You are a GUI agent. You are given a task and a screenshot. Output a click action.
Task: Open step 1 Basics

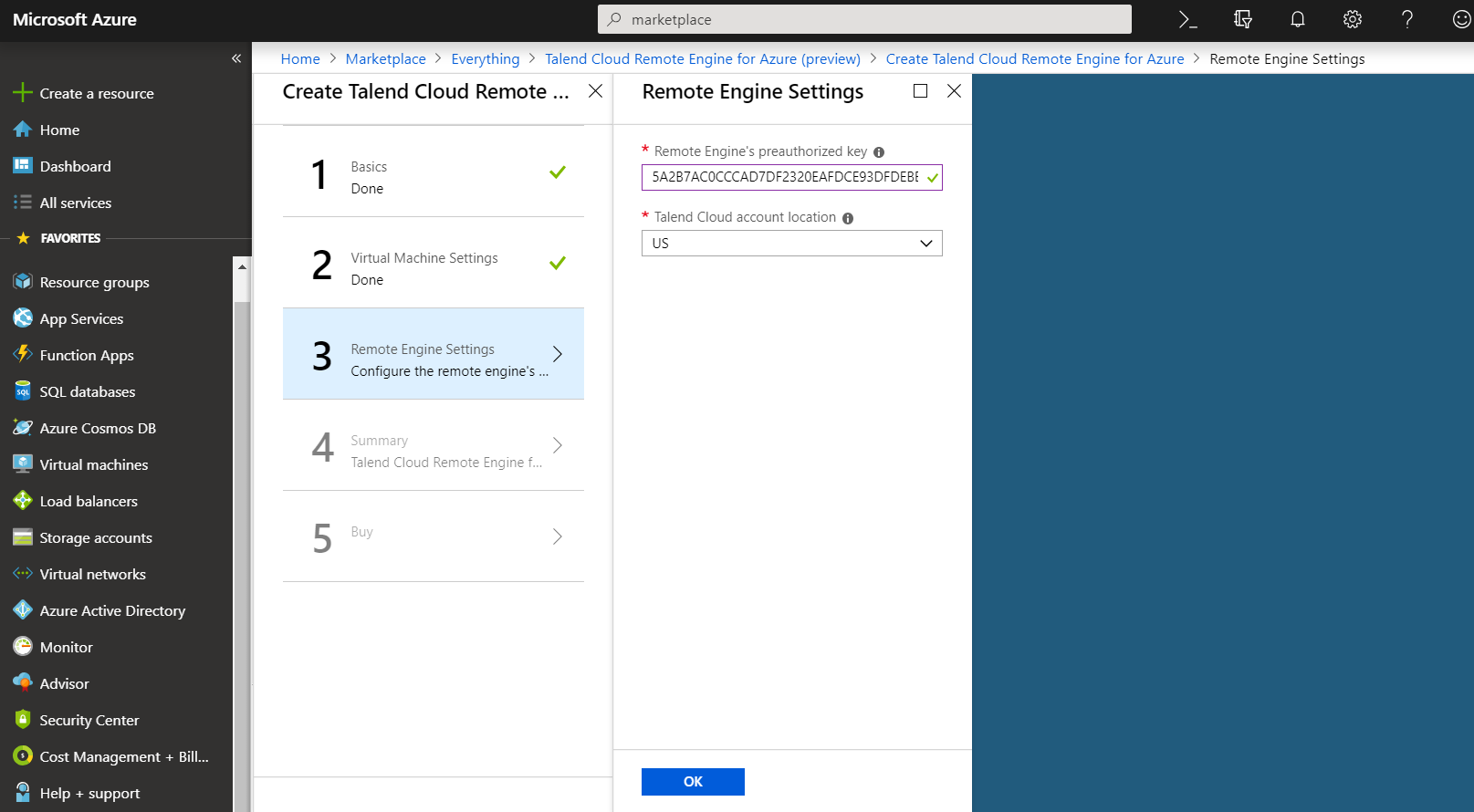(x=434, y=172)
